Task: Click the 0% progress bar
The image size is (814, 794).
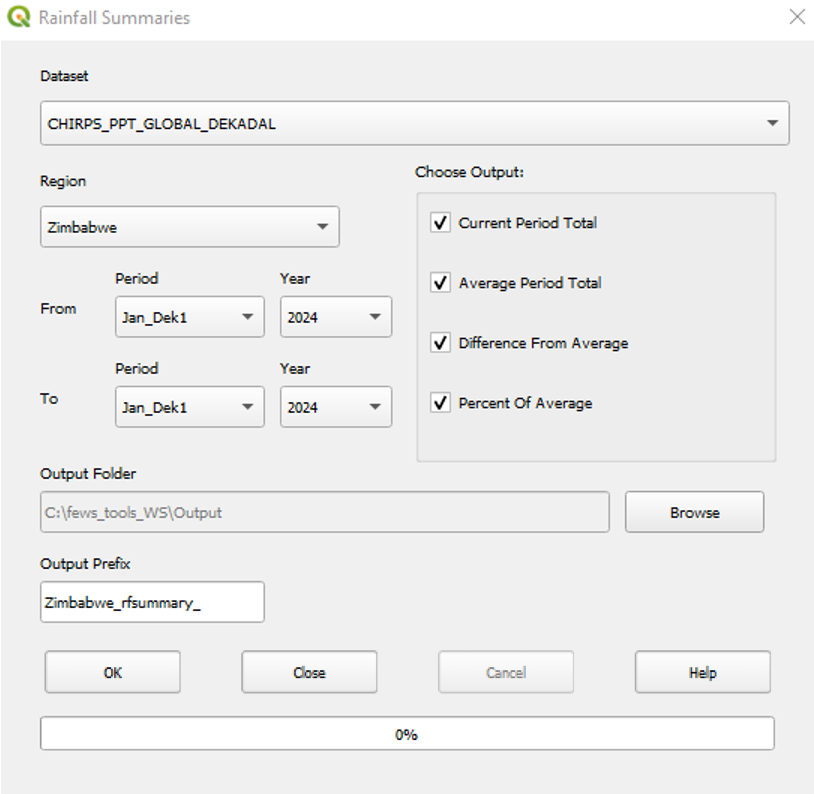Action: pyautogui.click(x=407, y=733)
